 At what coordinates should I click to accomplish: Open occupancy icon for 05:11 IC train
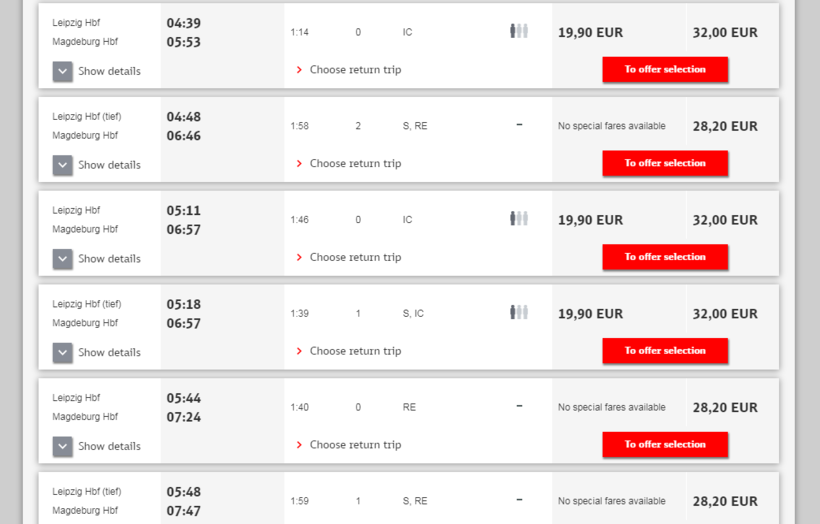(518, 219)
